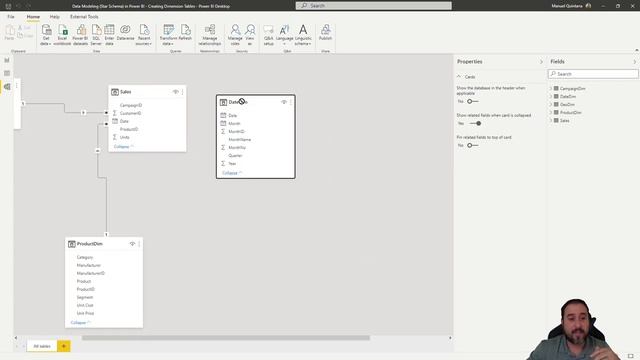
Task: Click Sales table header title
Action: (126, 92)
